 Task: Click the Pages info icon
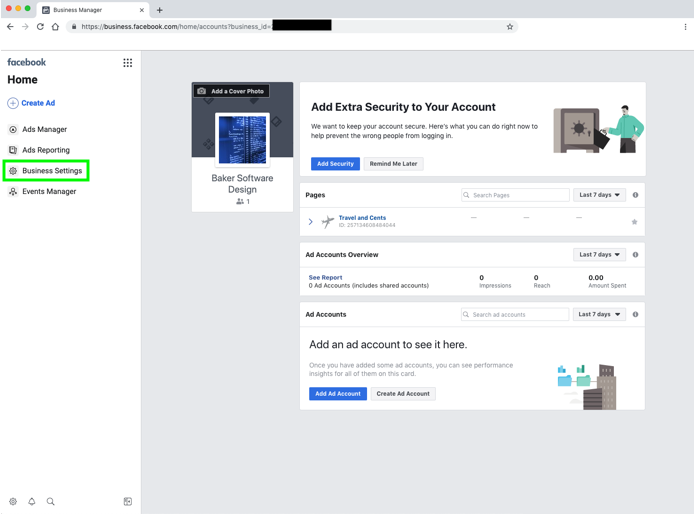(x=635, y=195)
